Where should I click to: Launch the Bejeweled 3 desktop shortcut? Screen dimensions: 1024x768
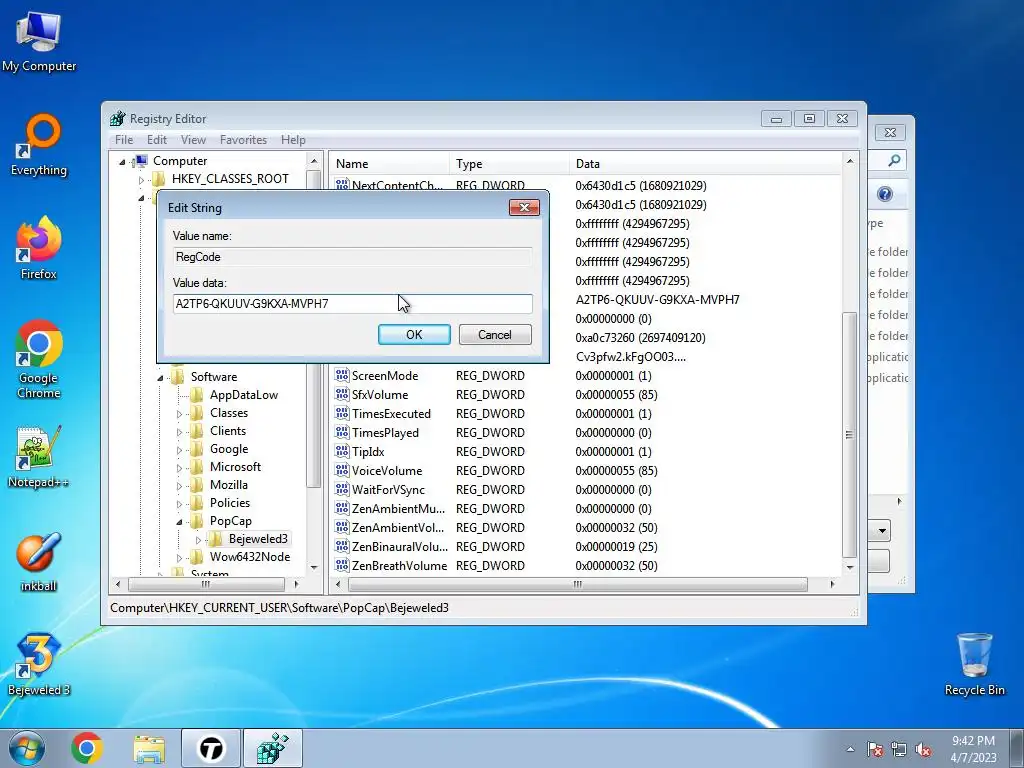[39, 665]
